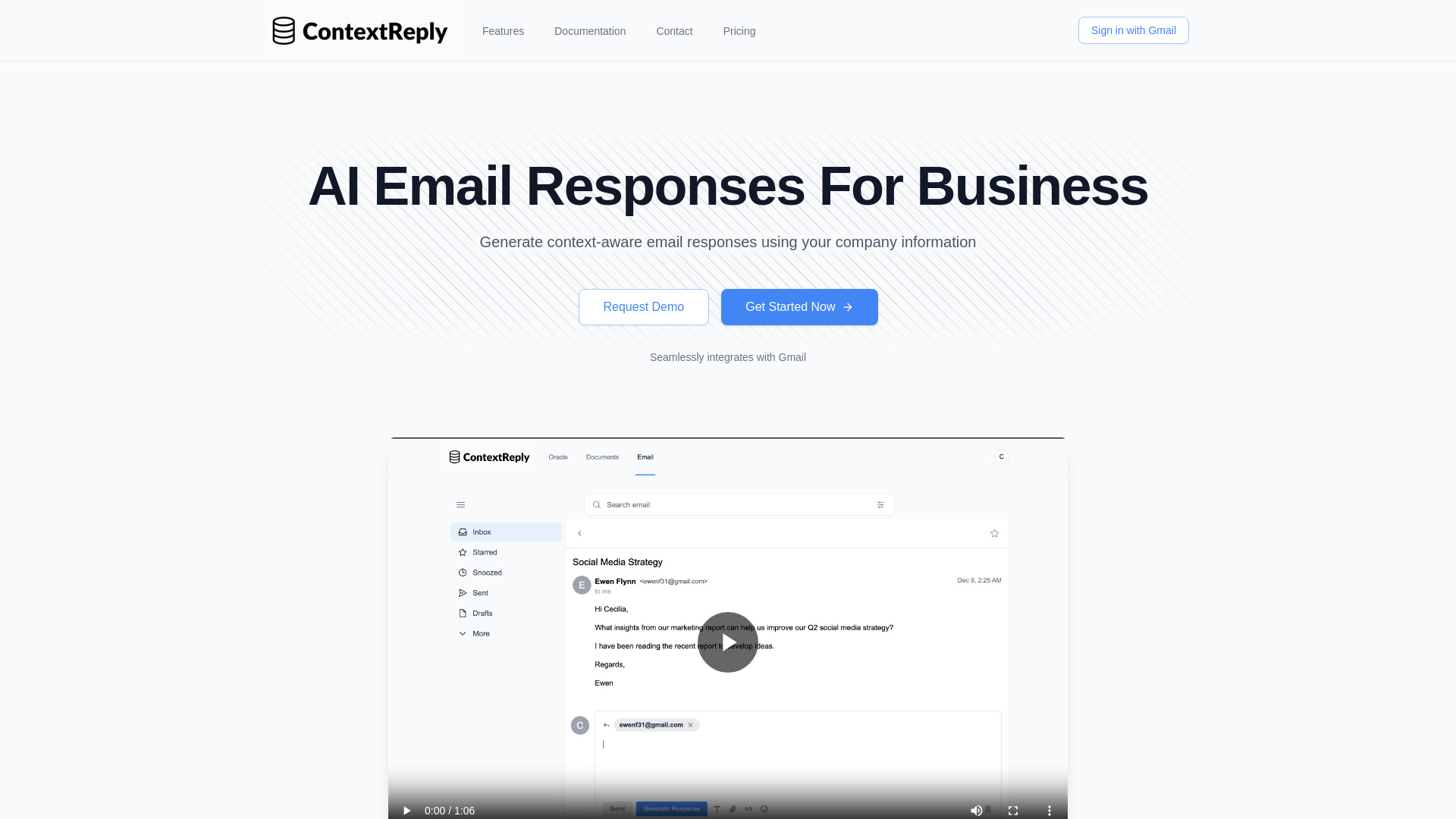This screenshot has height=819, width=1456.
Task: Play the demo video
Action: click(727, 642)
